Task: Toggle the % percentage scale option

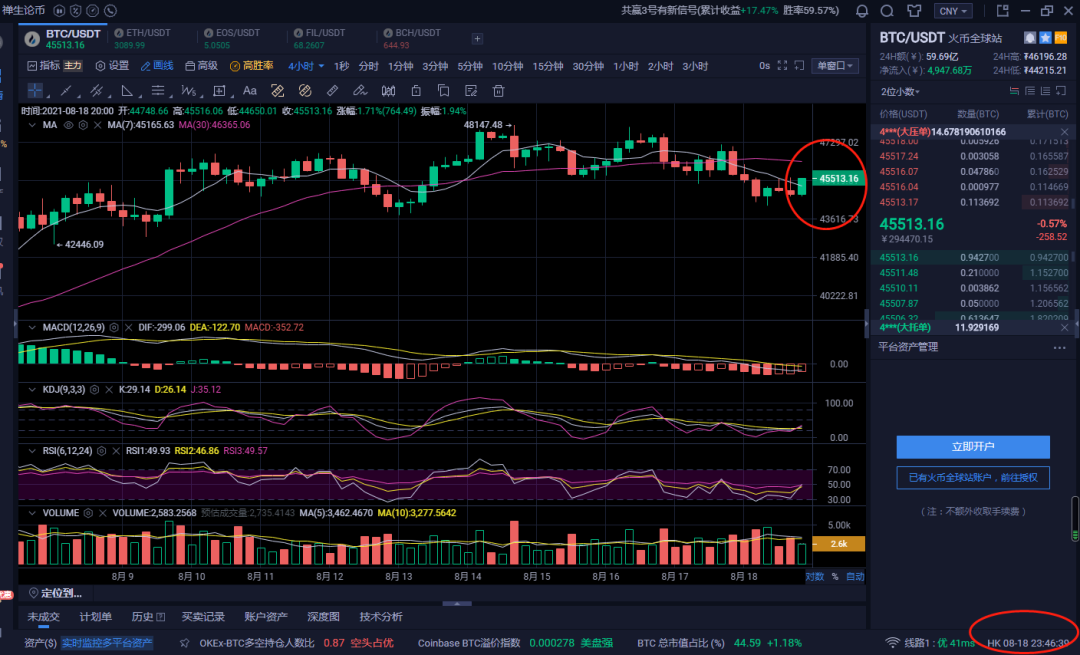Action: (x=835, y=577)
